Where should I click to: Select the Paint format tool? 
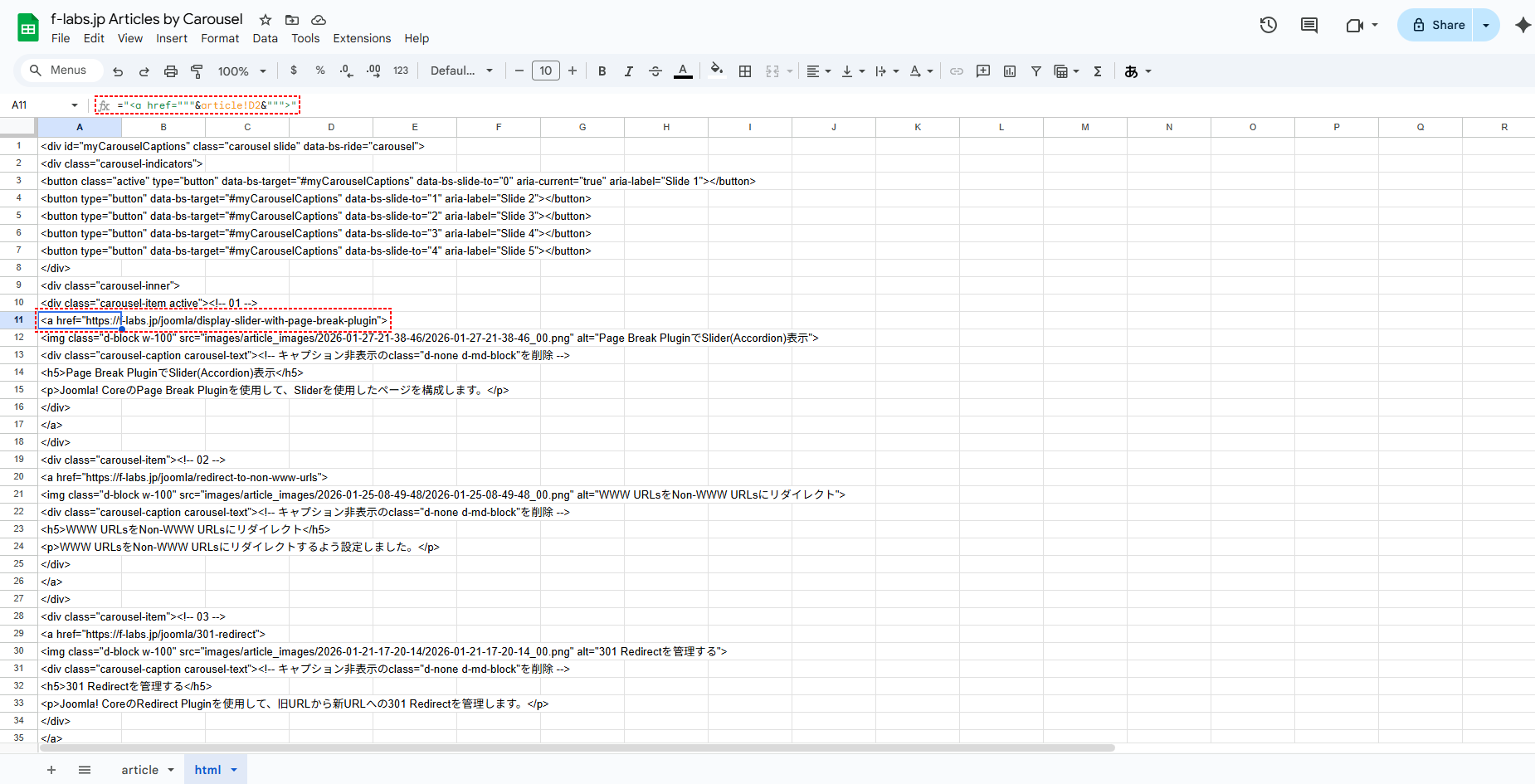[x=197, y=71]
